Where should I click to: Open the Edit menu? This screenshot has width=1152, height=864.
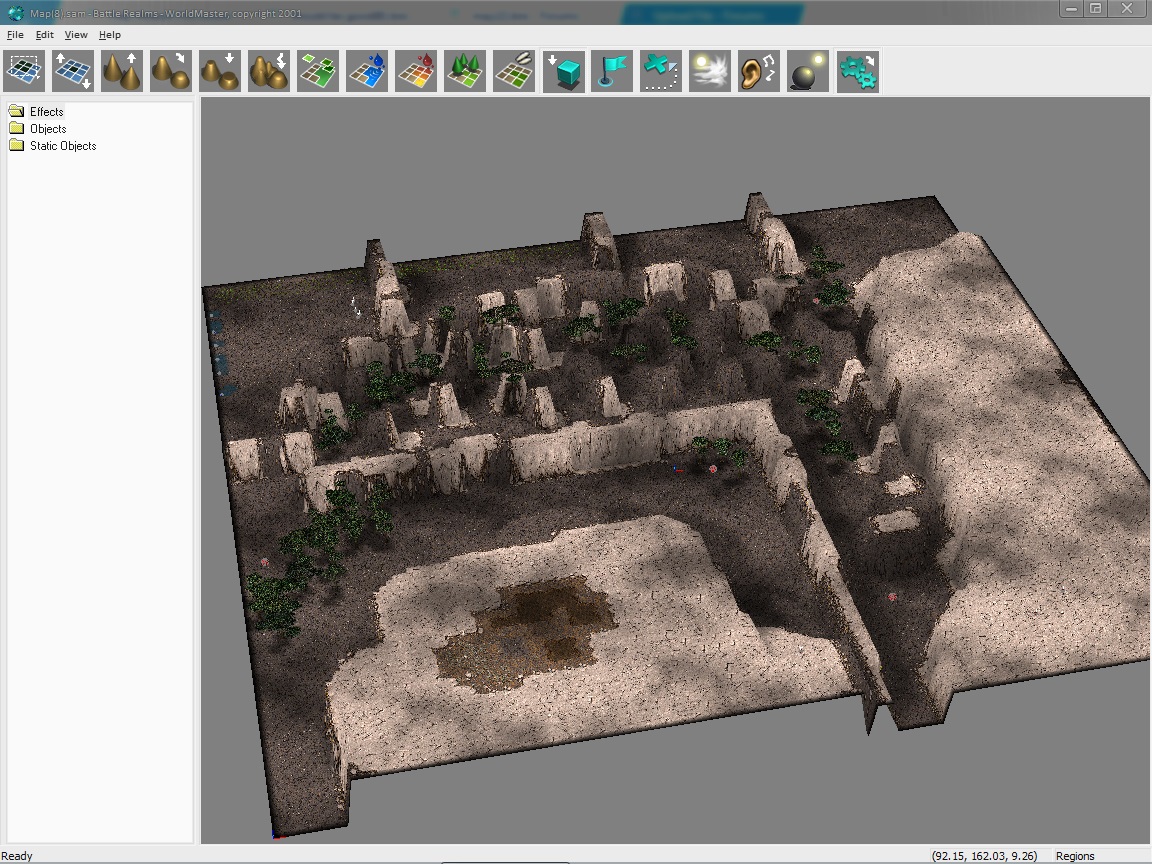[x=44, y=35]
